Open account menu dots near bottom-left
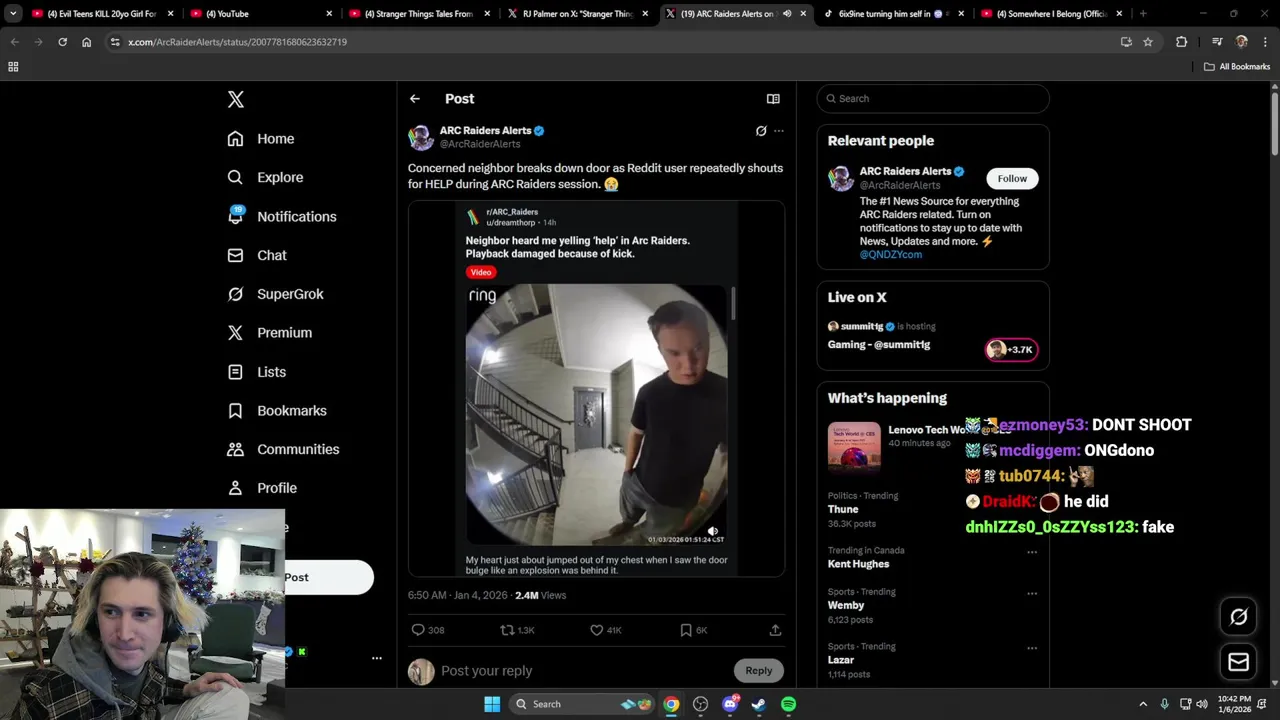Screen dimensions: 1280x720 pyautogui.click(x=377, y=658)
